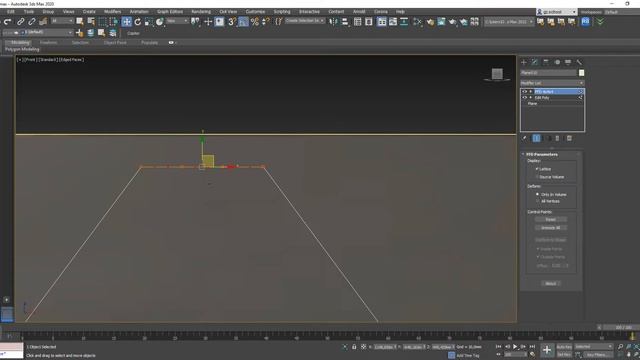Open the Customize menu

[255, 12]
